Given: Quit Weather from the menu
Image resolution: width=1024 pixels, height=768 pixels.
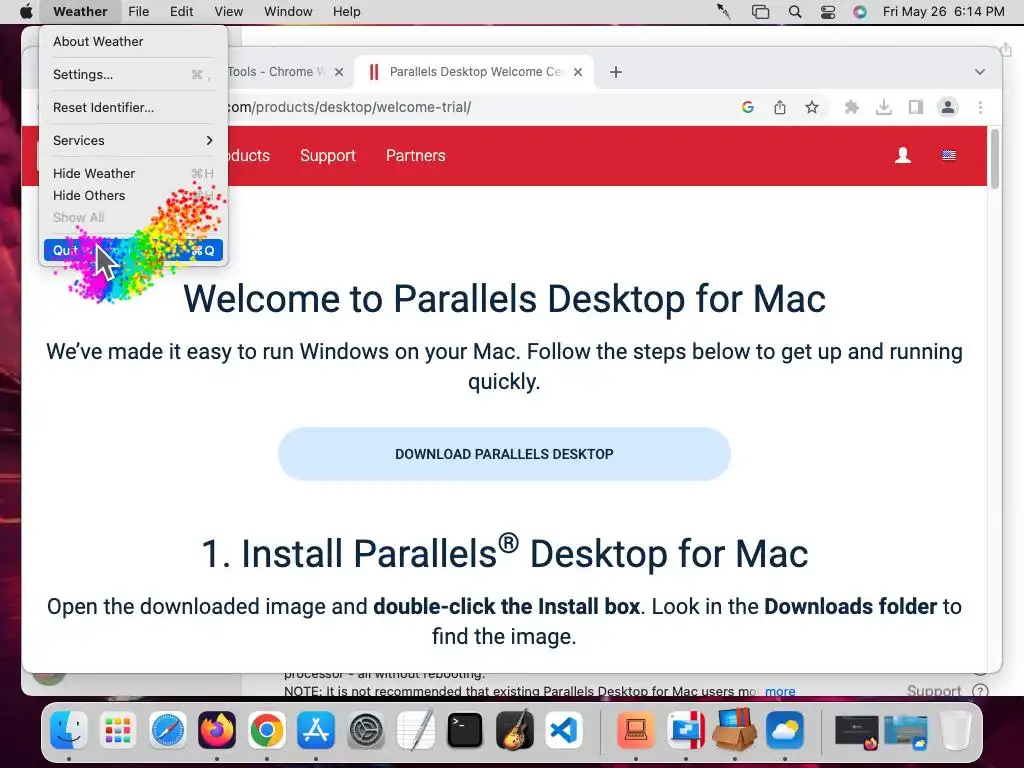Looking at the screenshot, I should [133, 250].
